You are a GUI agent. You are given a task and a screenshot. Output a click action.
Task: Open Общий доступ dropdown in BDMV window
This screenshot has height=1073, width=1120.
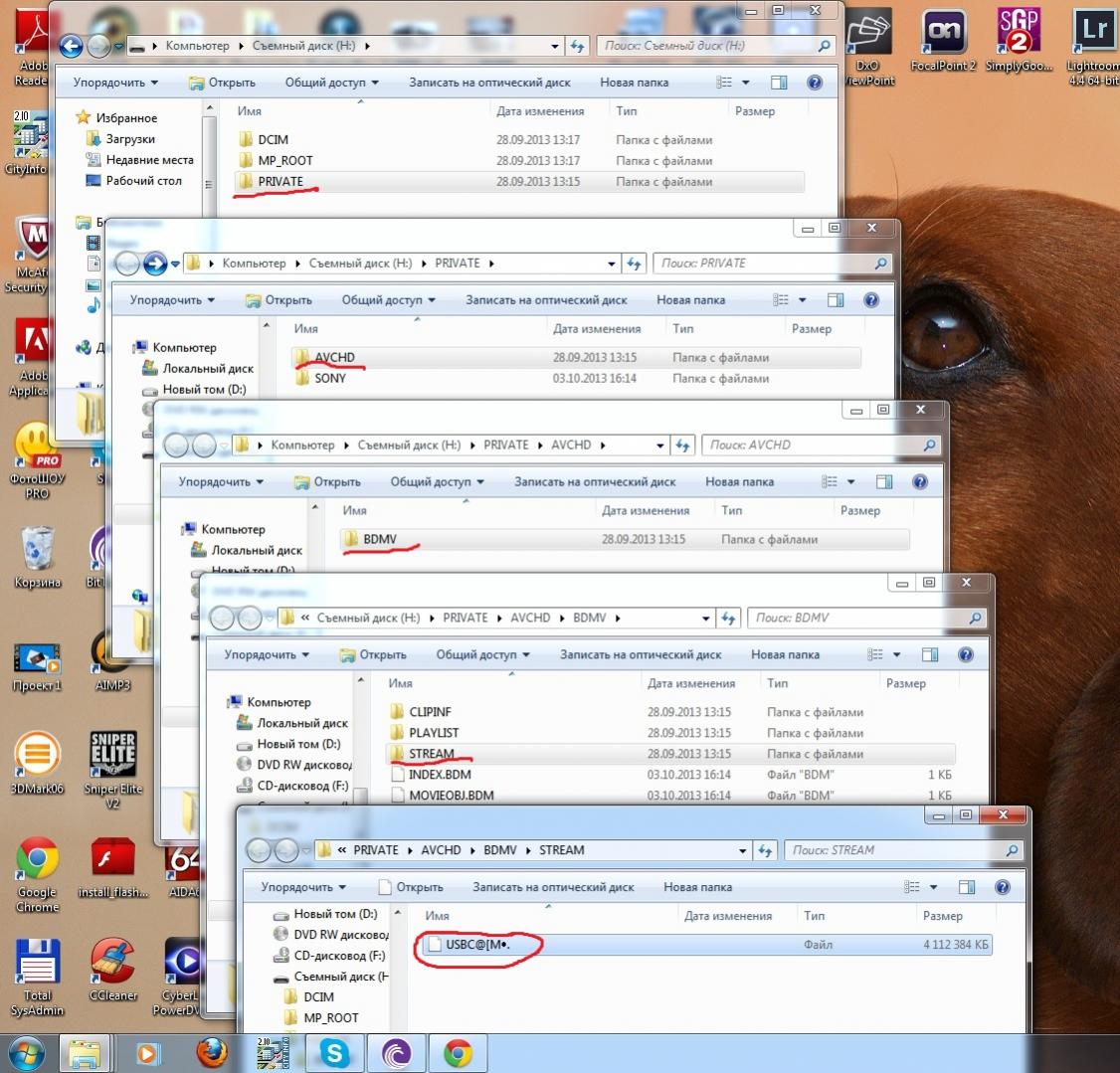[x=482, y=654]
